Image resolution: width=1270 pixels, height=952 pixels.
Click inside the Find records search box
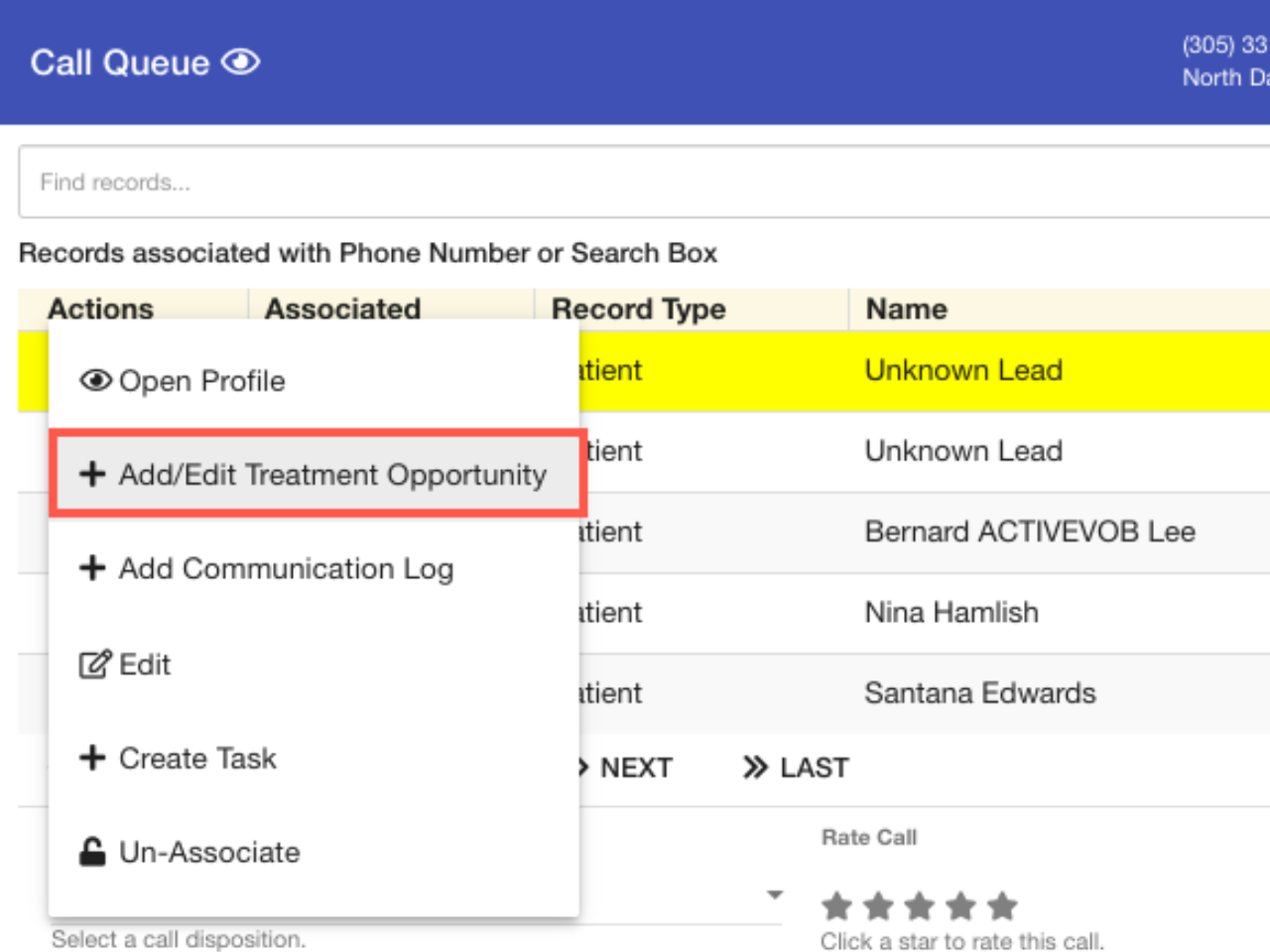(635, 182)
